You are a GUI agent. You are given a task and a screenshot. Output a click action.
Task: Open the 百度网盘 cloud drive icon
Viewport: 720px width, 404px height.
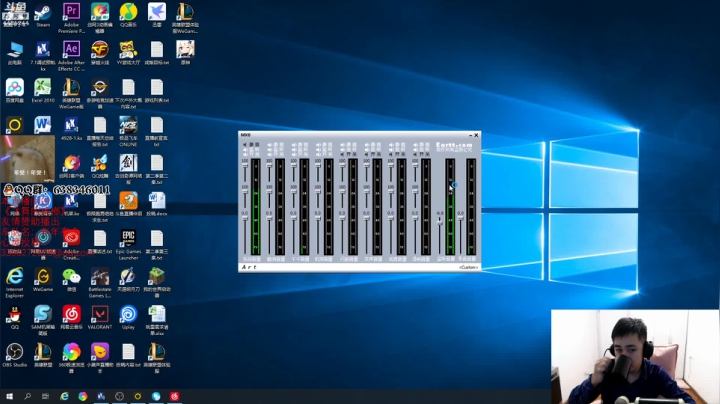tap(14, 90)
